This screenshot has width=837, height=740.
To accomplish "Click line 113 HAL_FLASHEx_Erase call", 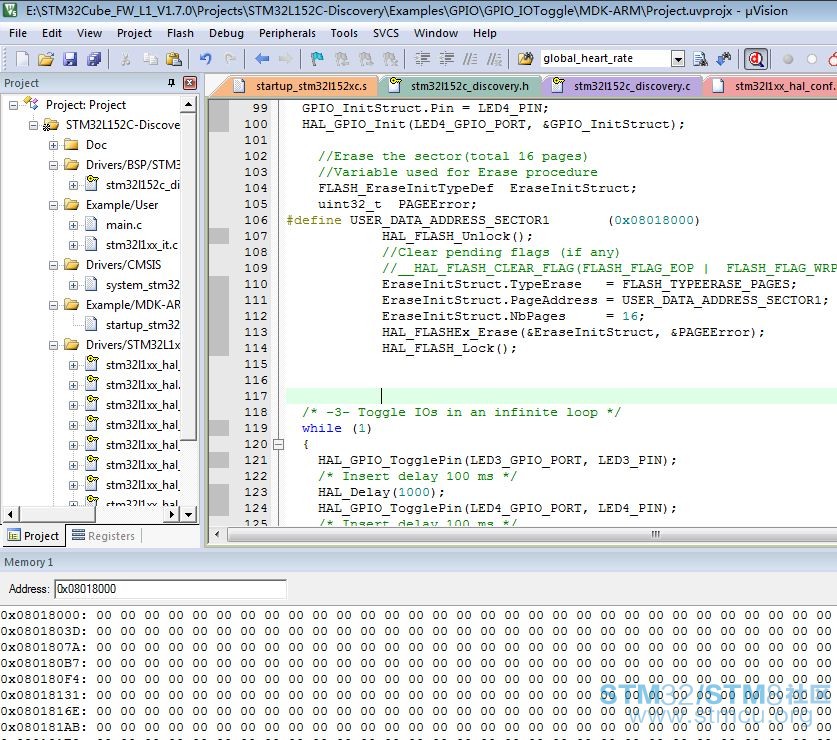I will tap(573, 333).
